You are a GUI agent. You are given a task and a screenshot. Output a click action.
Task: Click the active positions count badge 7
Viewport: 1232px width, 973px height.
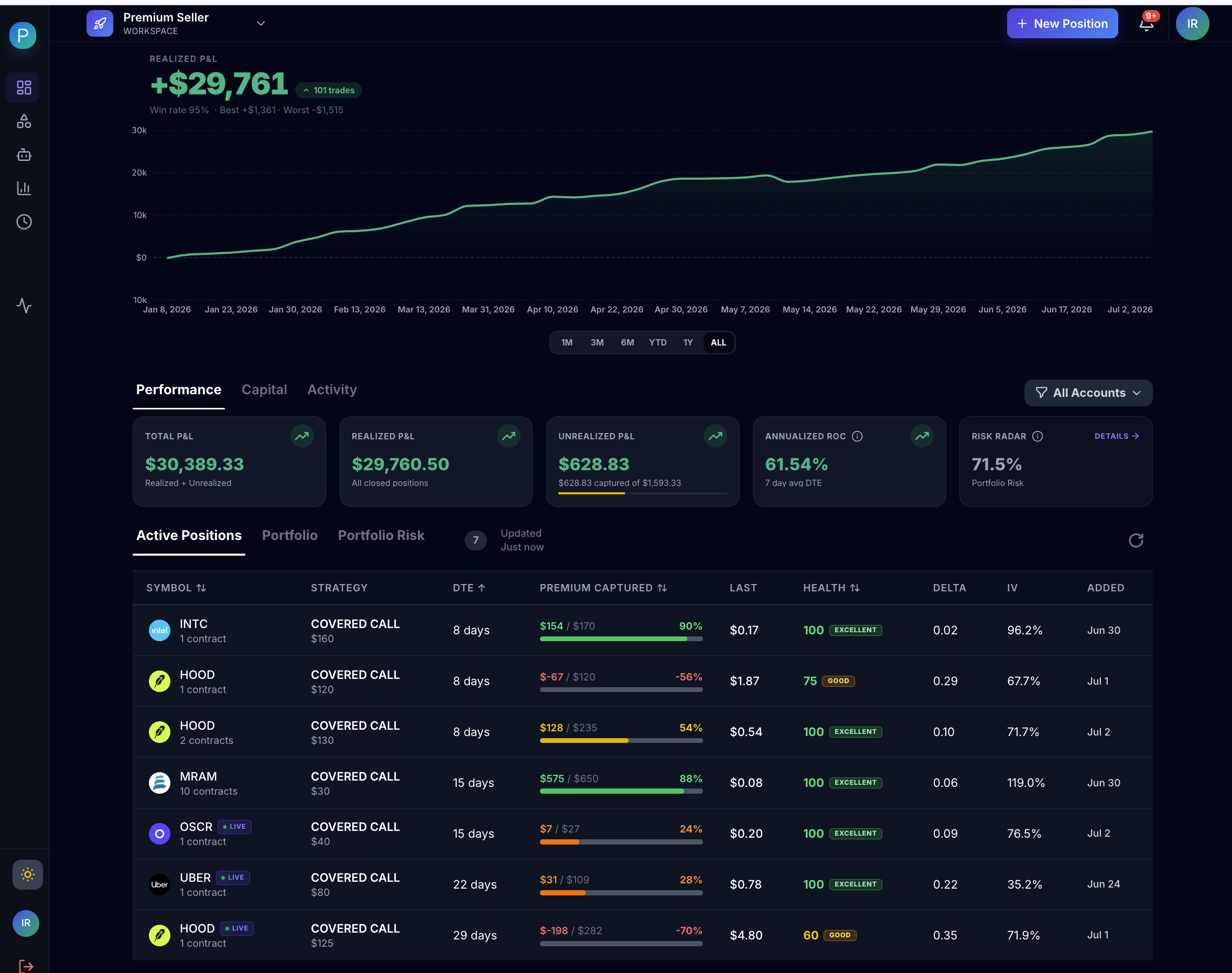click(475, 540)
